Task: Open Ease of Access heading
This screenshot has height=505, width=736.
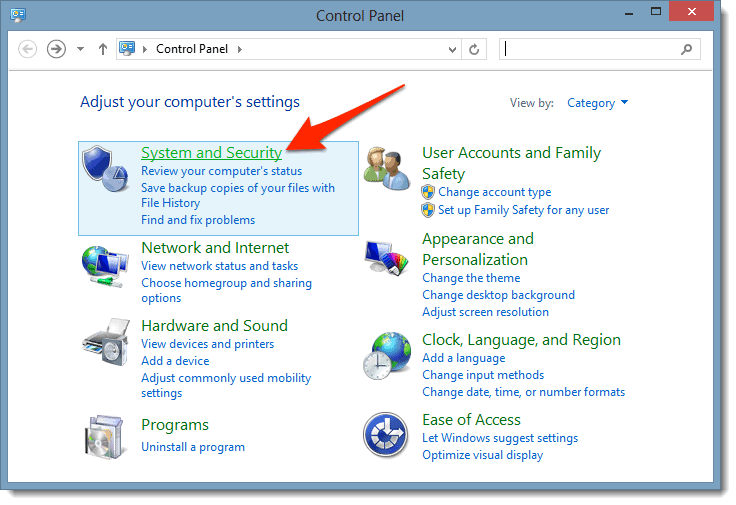Action: point(471,419)
